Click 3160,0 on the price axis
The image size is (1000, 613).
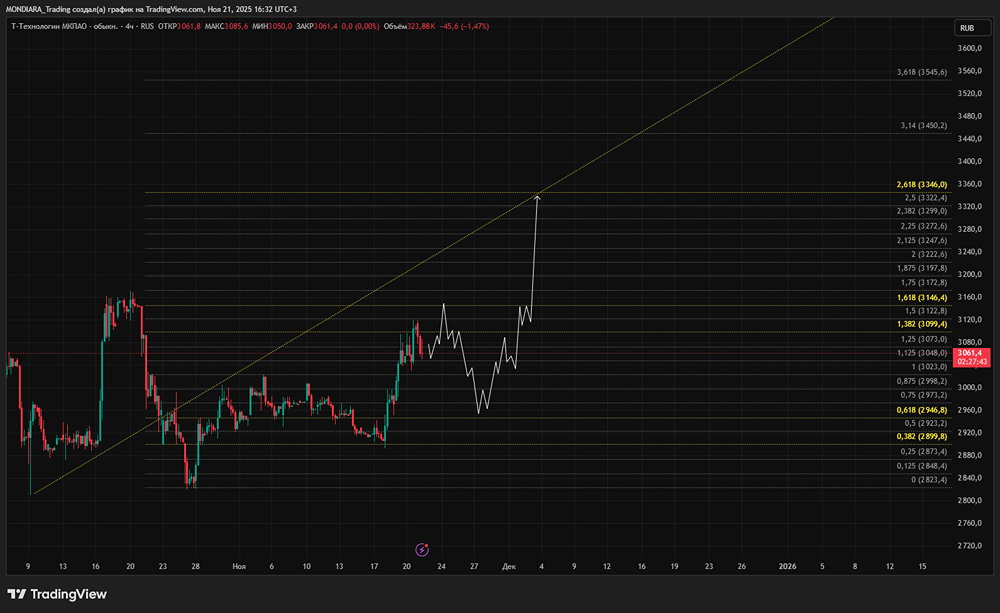(x=969, y=297)
